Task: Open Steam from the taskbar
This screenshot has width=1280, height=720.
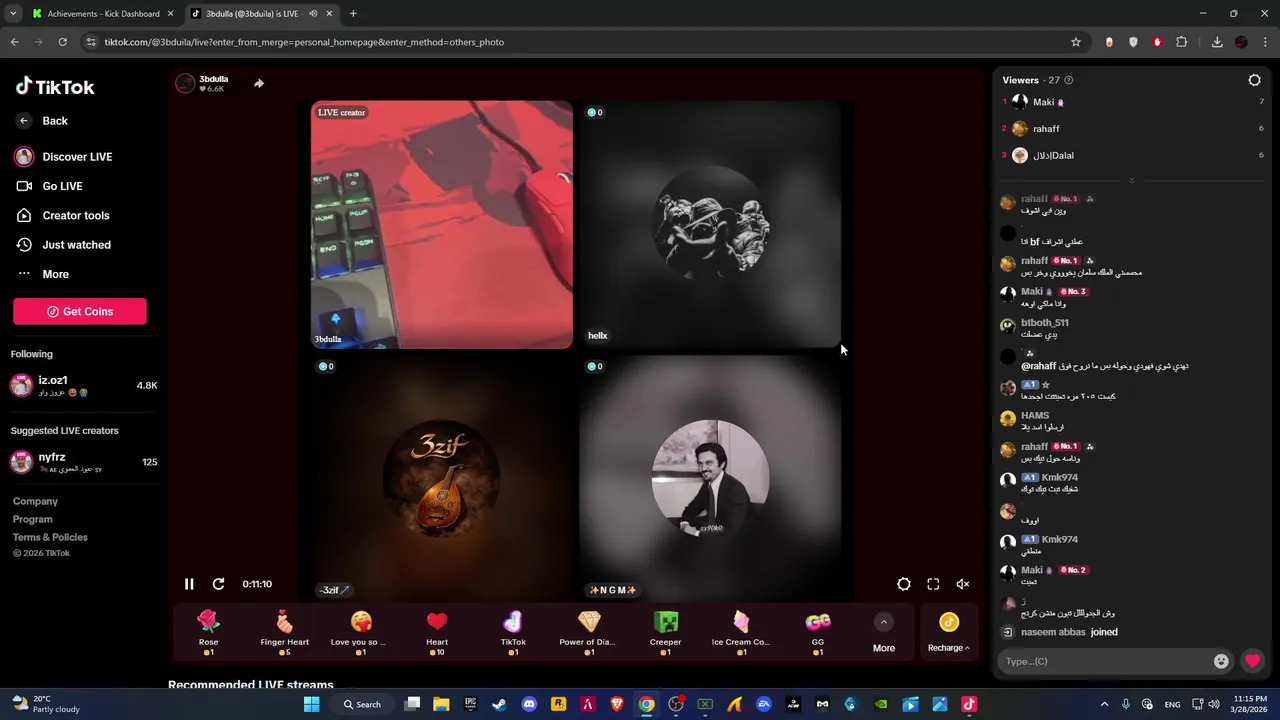Action: [x=499, y=704]
